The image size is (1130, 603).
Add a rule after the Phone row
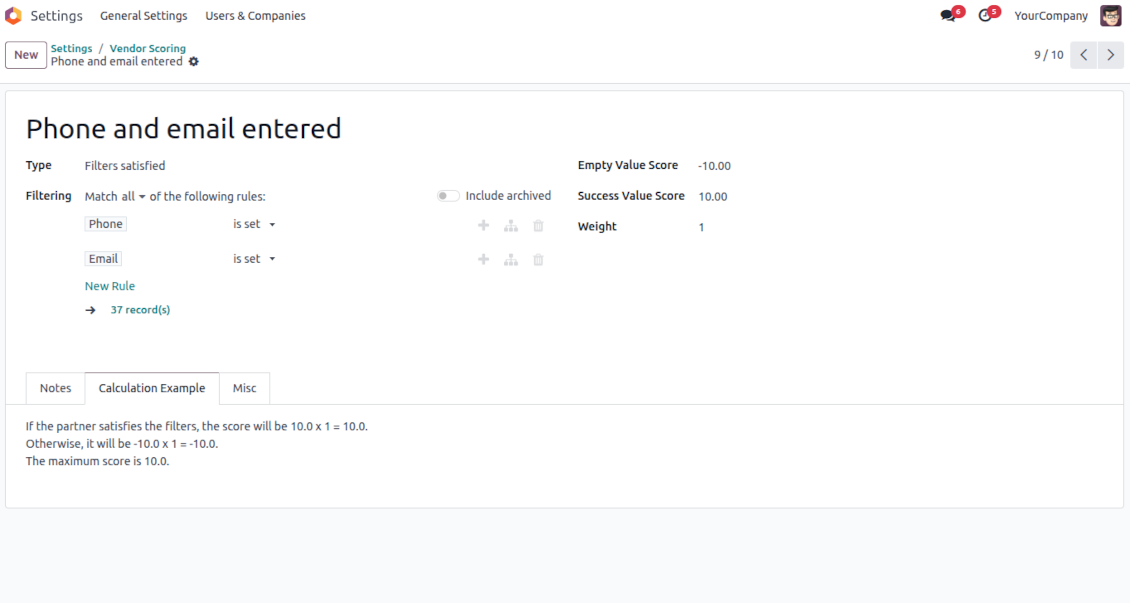(x=484, y=225)
